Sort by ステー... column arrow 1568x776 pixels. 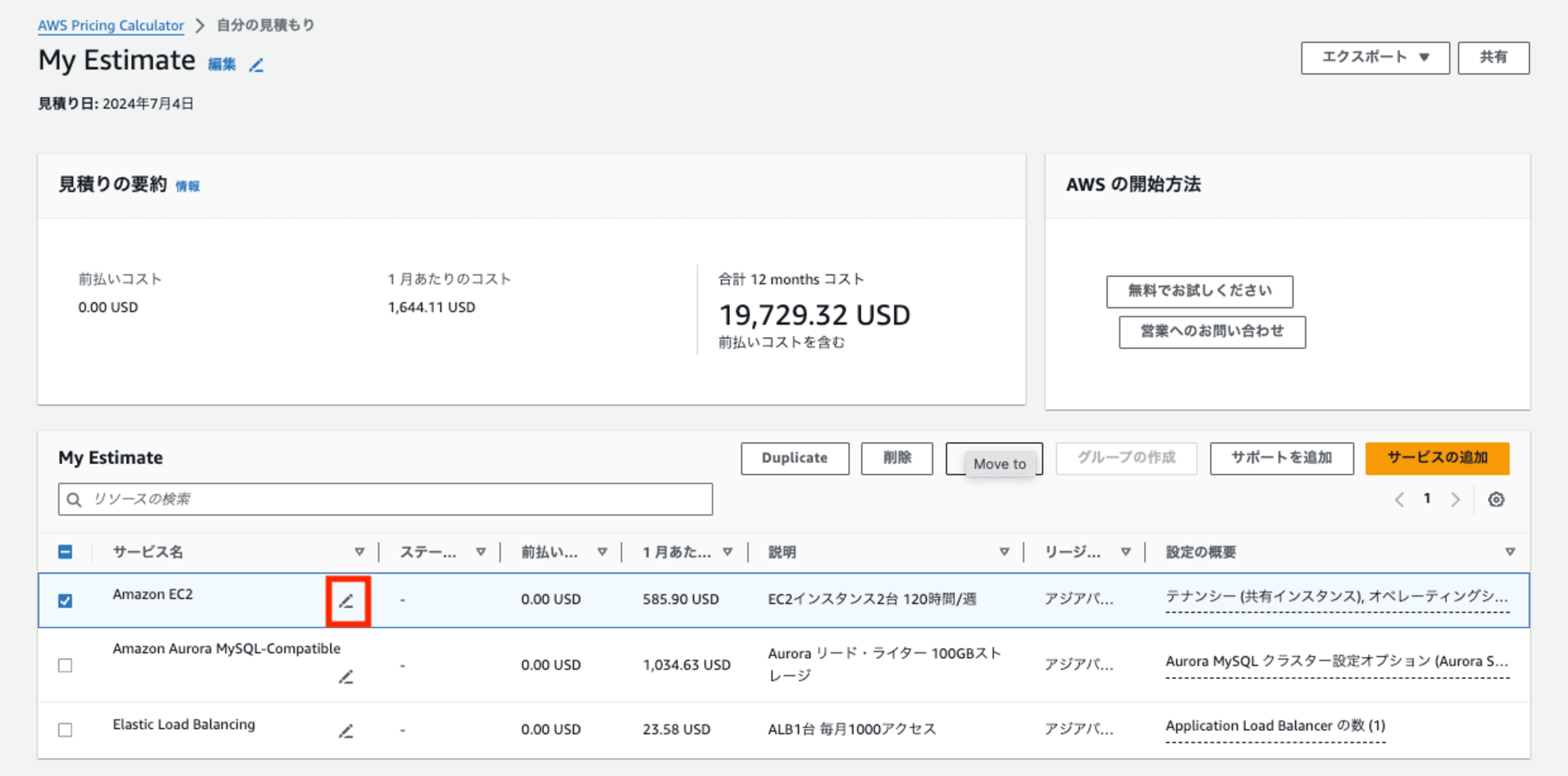point(481,552)
